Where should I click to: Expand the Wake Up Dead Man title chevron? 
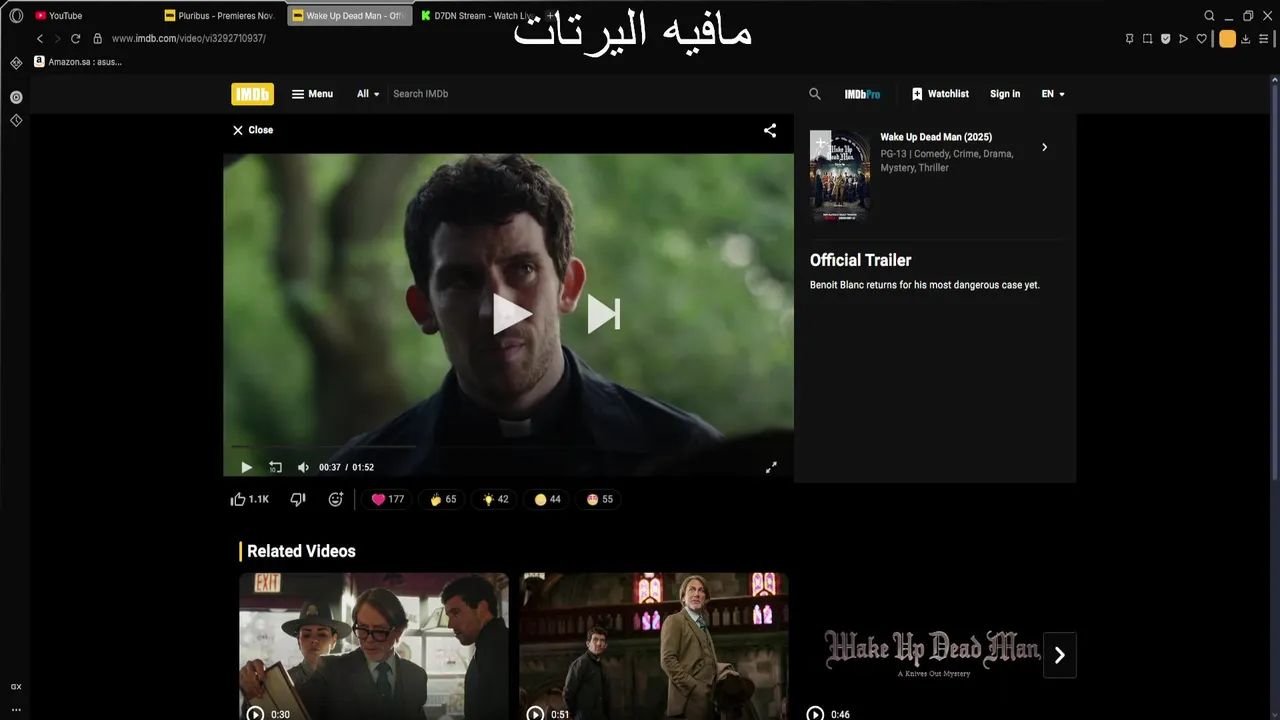(1044, 147)
